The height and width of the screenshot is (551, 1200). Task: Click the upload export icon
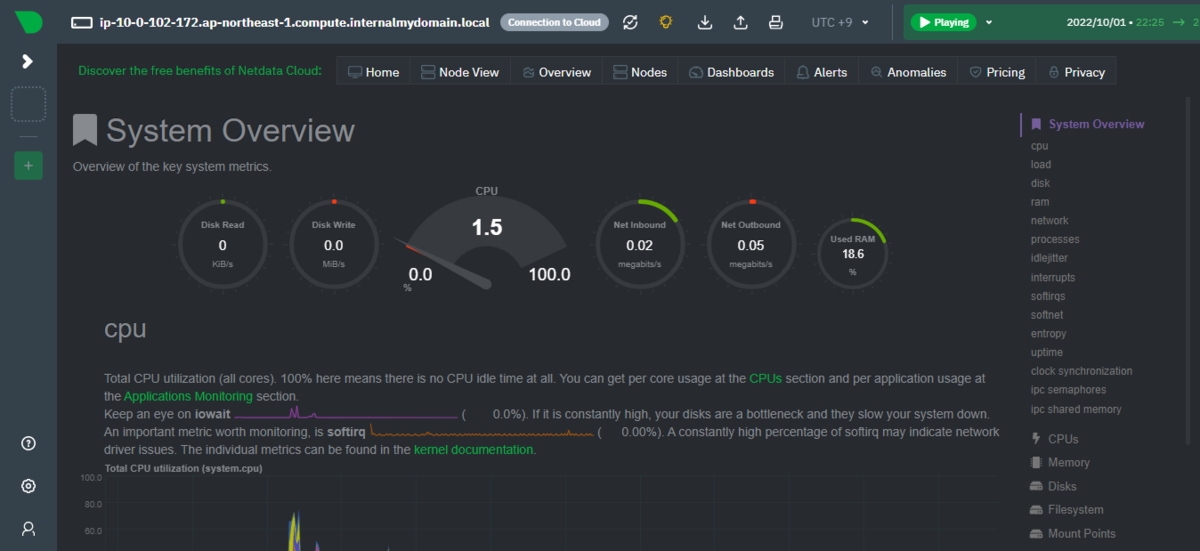[740, 22]
